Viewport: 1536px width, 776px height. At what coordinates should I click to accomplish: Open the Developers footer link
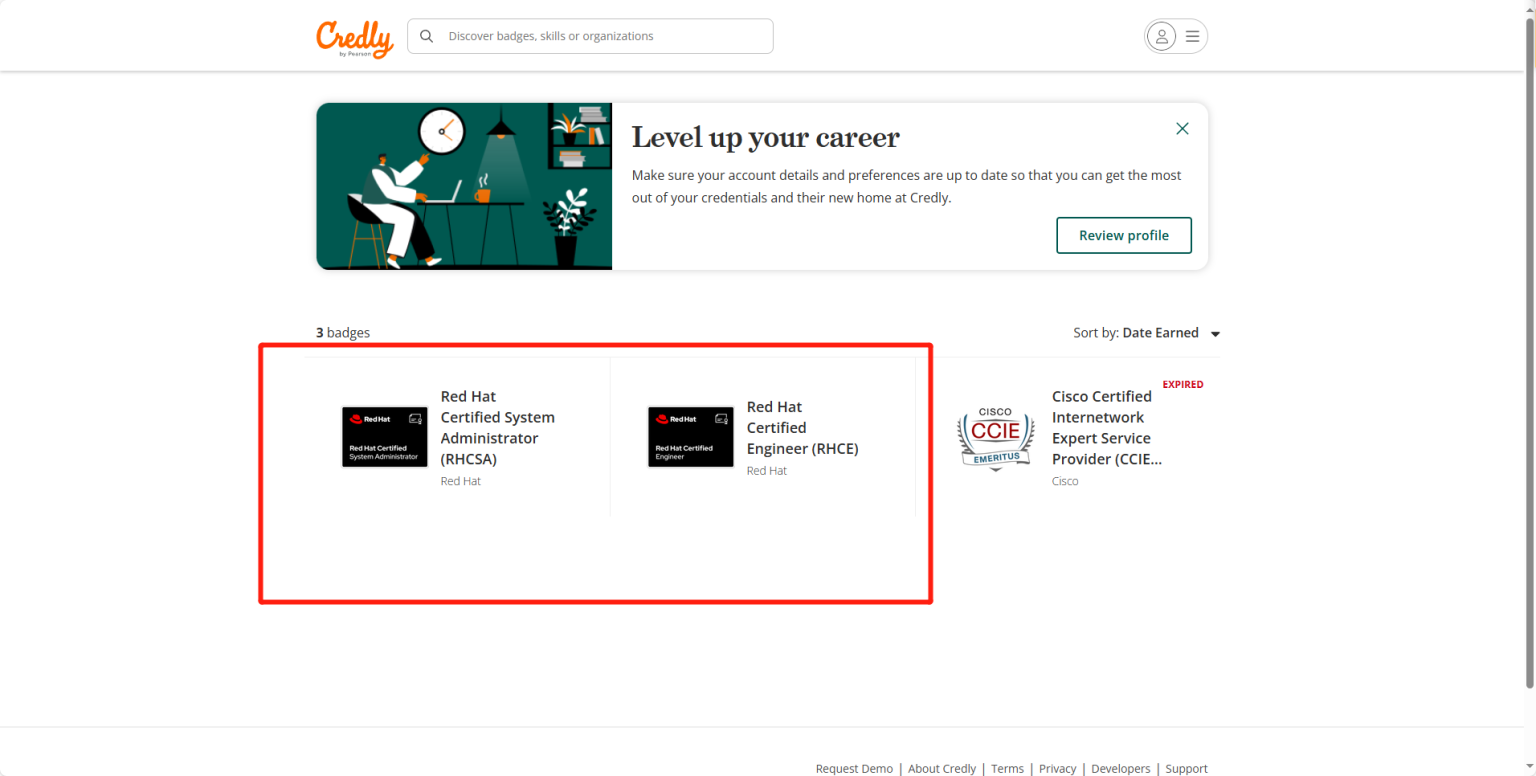(1120, 768)
